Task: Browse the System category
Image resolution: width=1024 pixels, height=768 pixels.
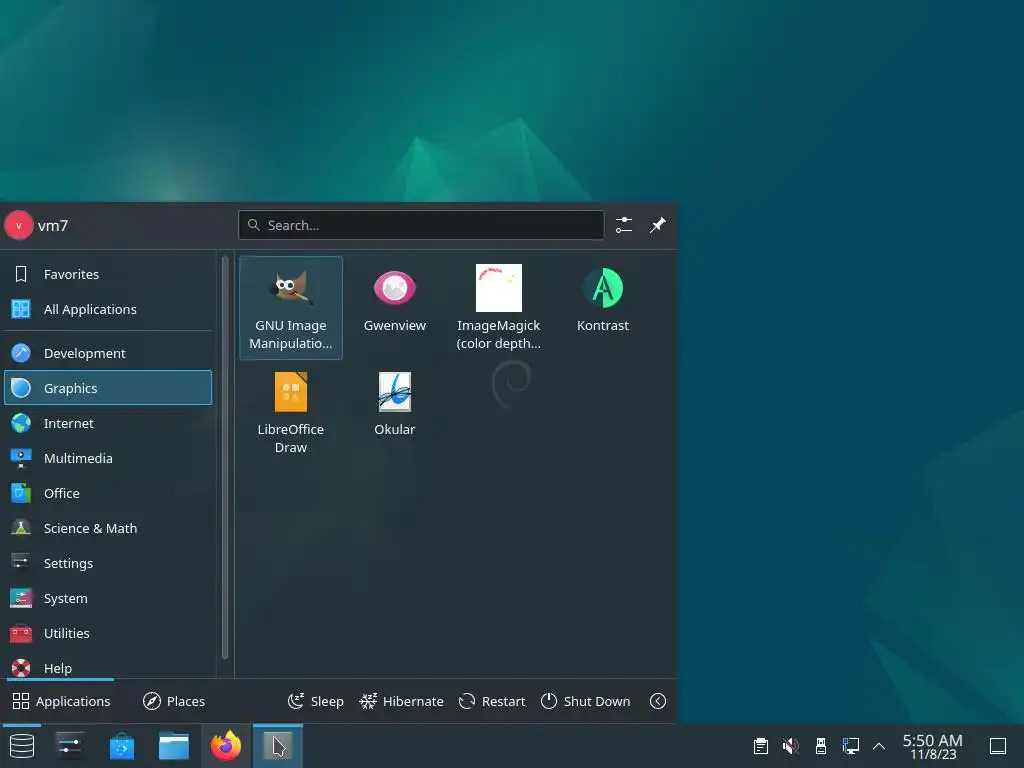Action: click(x=108, y=598)
